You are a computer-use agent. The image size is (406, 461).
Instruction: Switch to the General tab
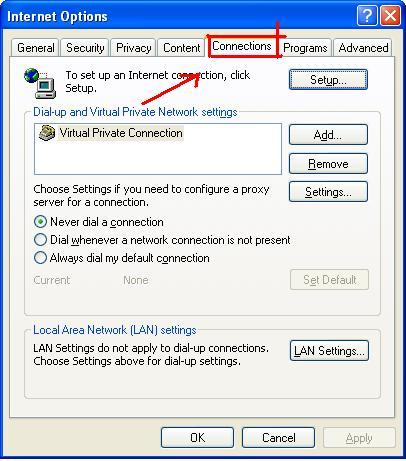[x=36, y=48]
